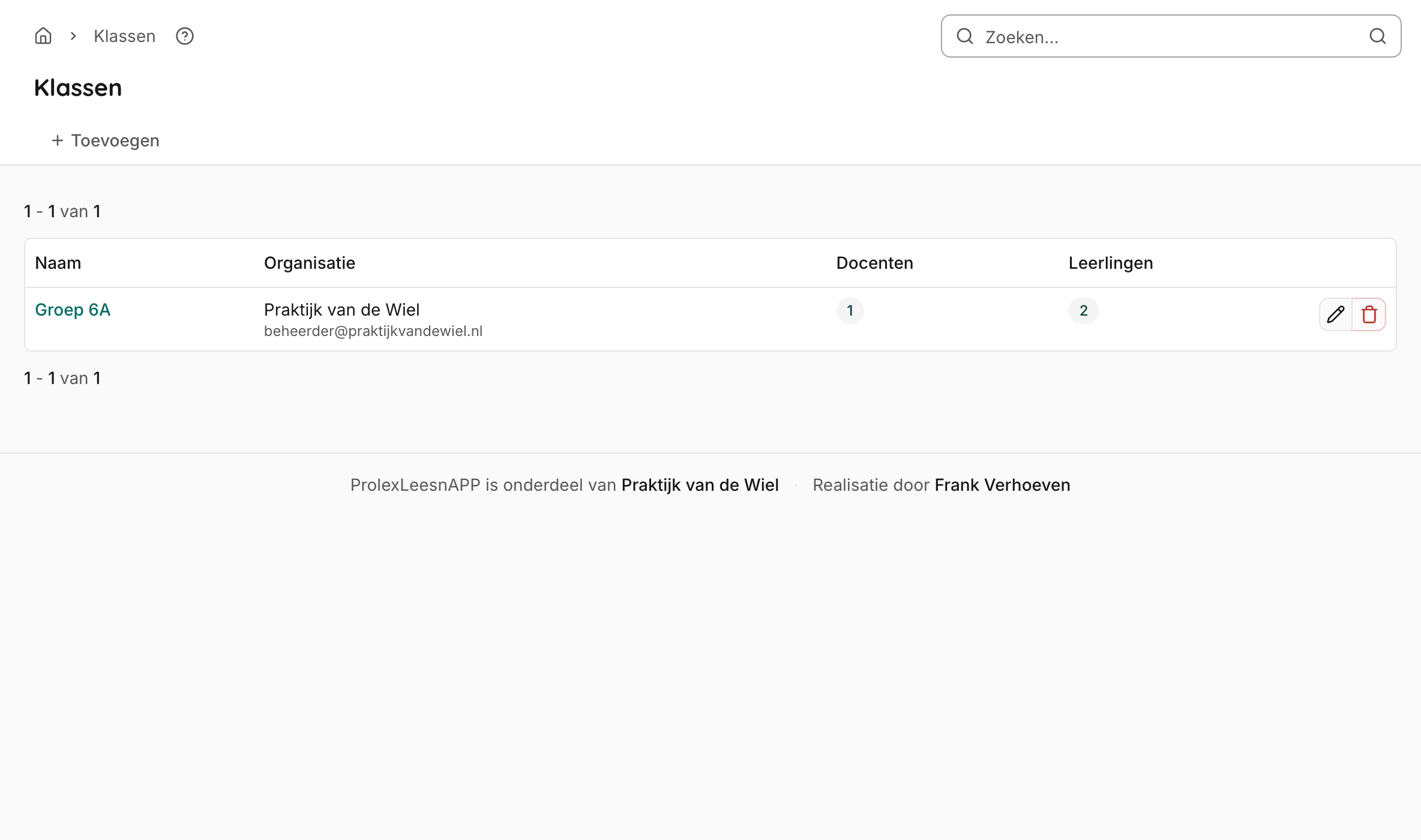Click the Klassen breadcrumb link
The image size is (1421, 840).
[x=125, y=36]
